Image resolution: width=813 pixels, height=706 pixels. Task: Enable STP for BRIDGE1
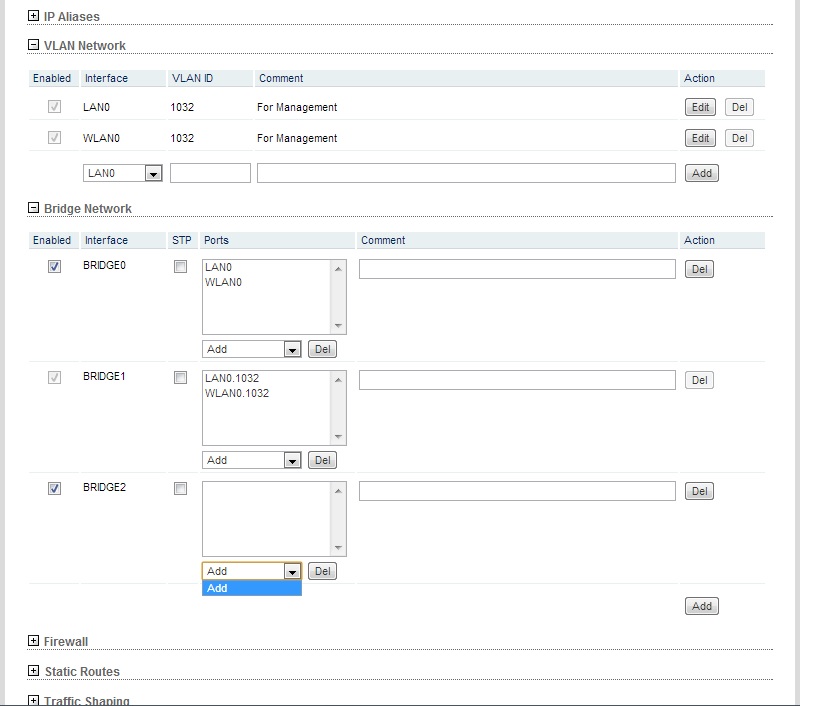point(180,378)
